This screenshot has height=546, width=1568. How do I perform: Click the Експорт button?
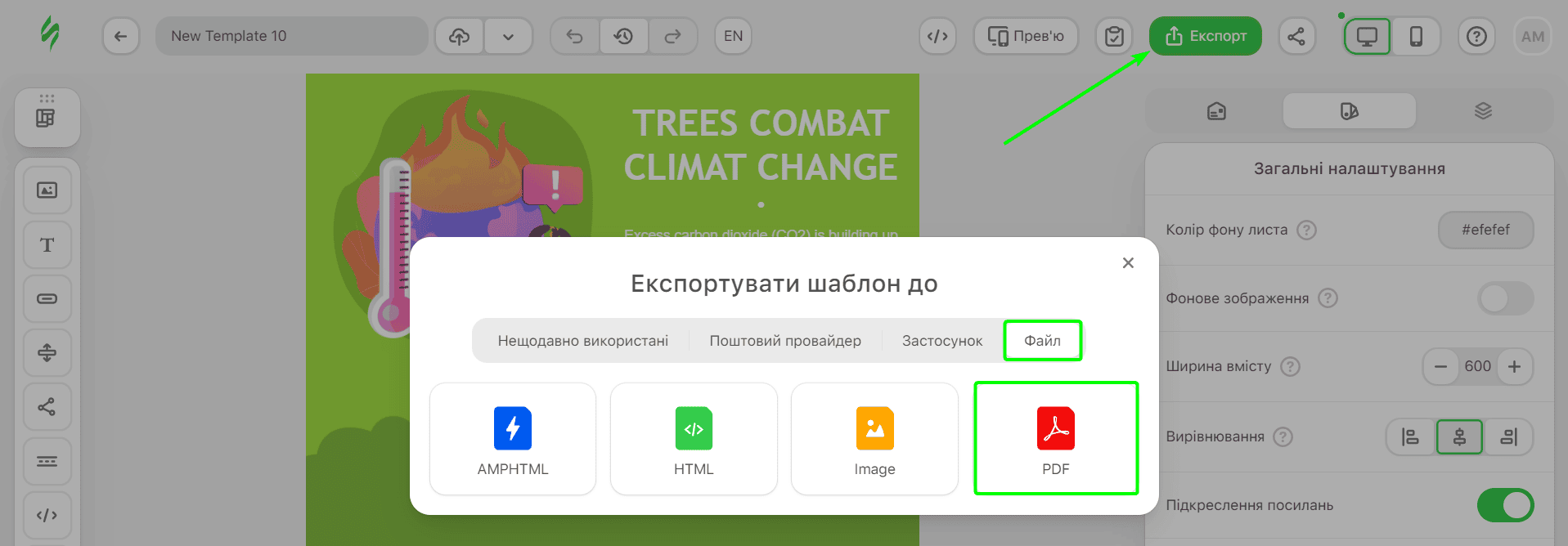point(1206,36)
